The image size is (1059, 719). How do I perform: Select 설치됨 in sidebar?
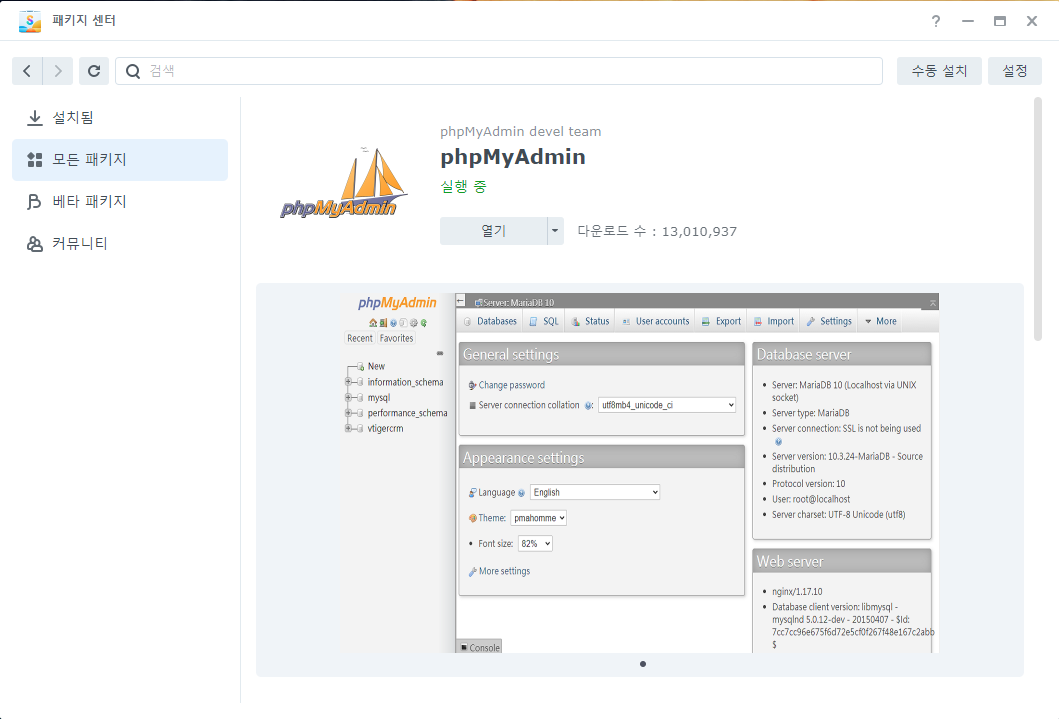click(x=120, y=117)
